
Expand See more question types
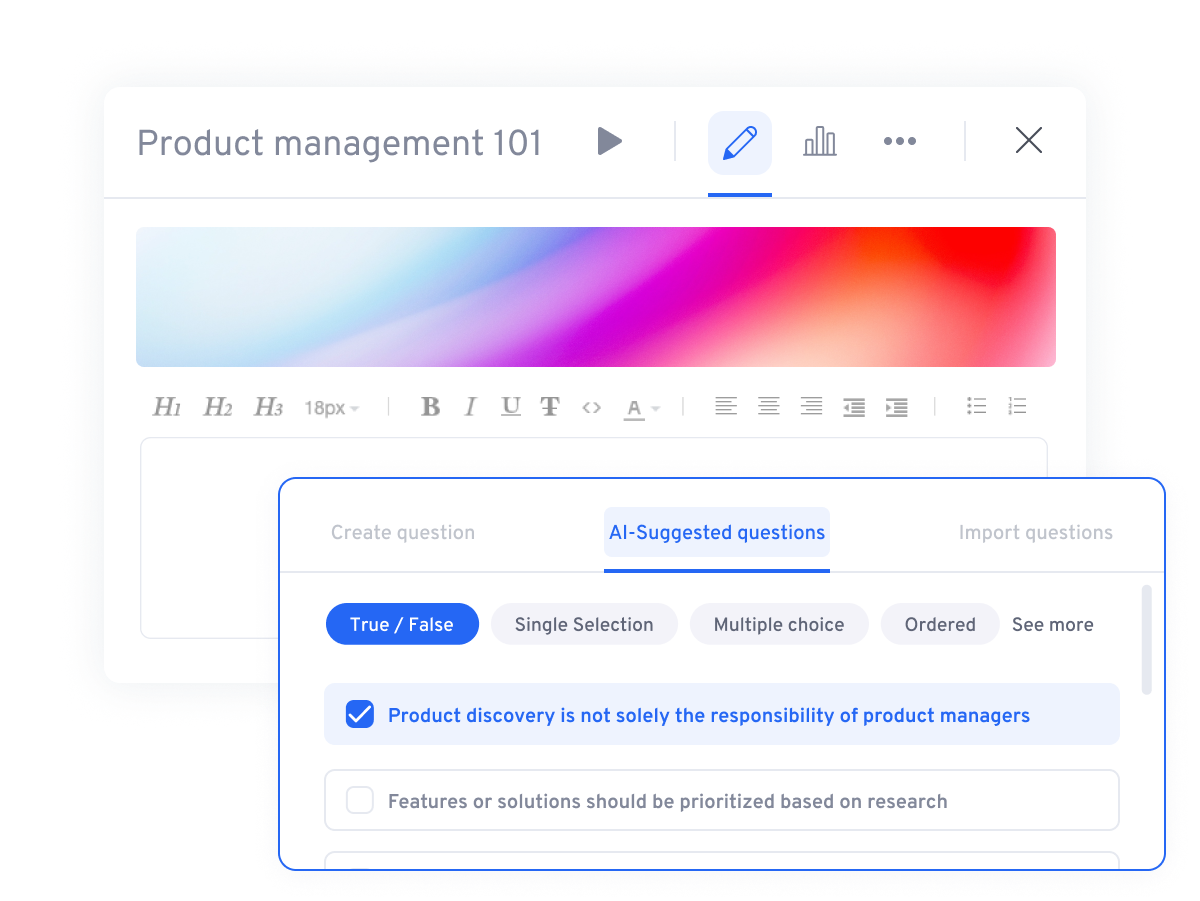pos(1052,624)
